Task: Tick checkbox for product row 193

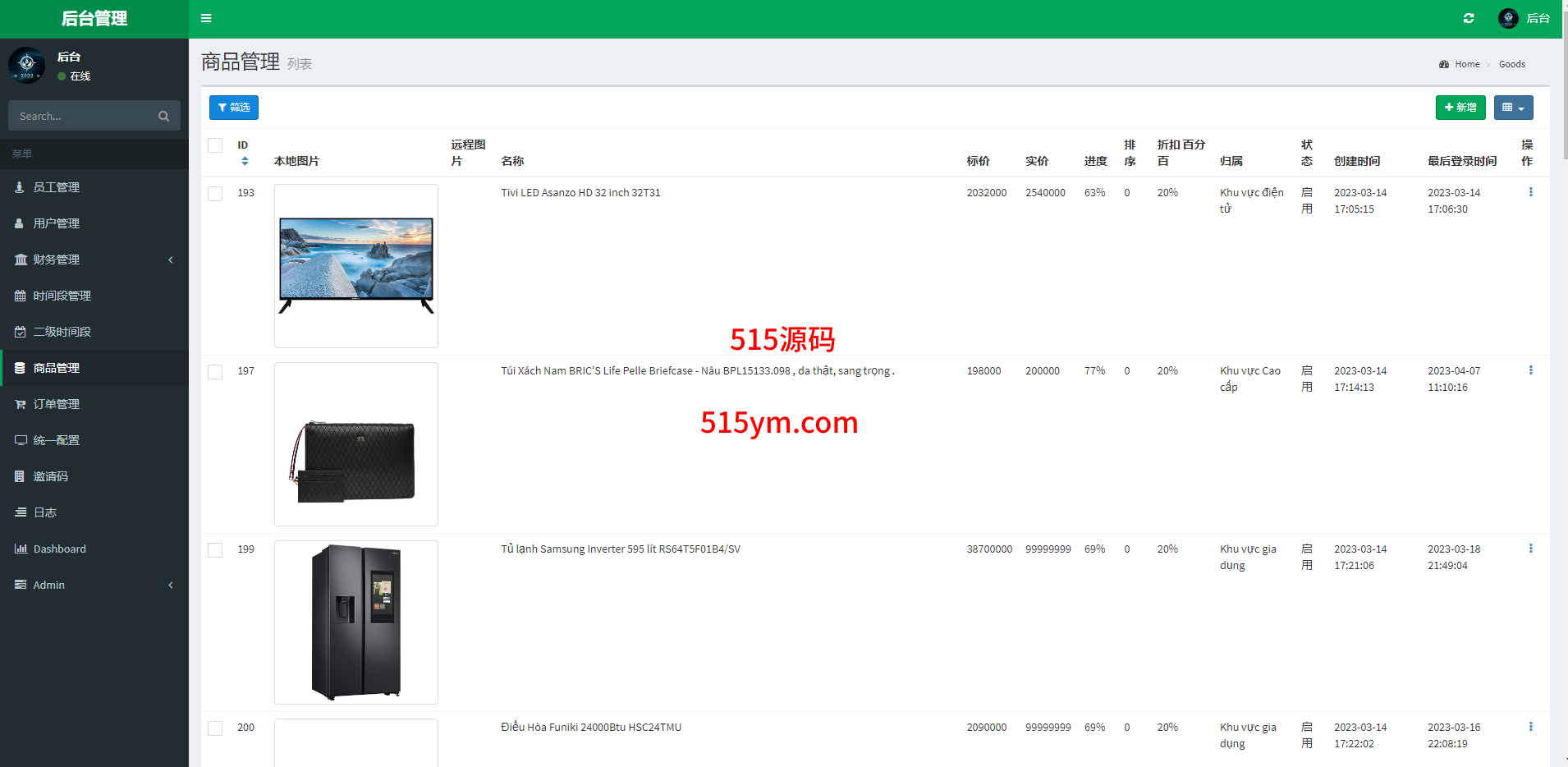Action: pos(215,194)
